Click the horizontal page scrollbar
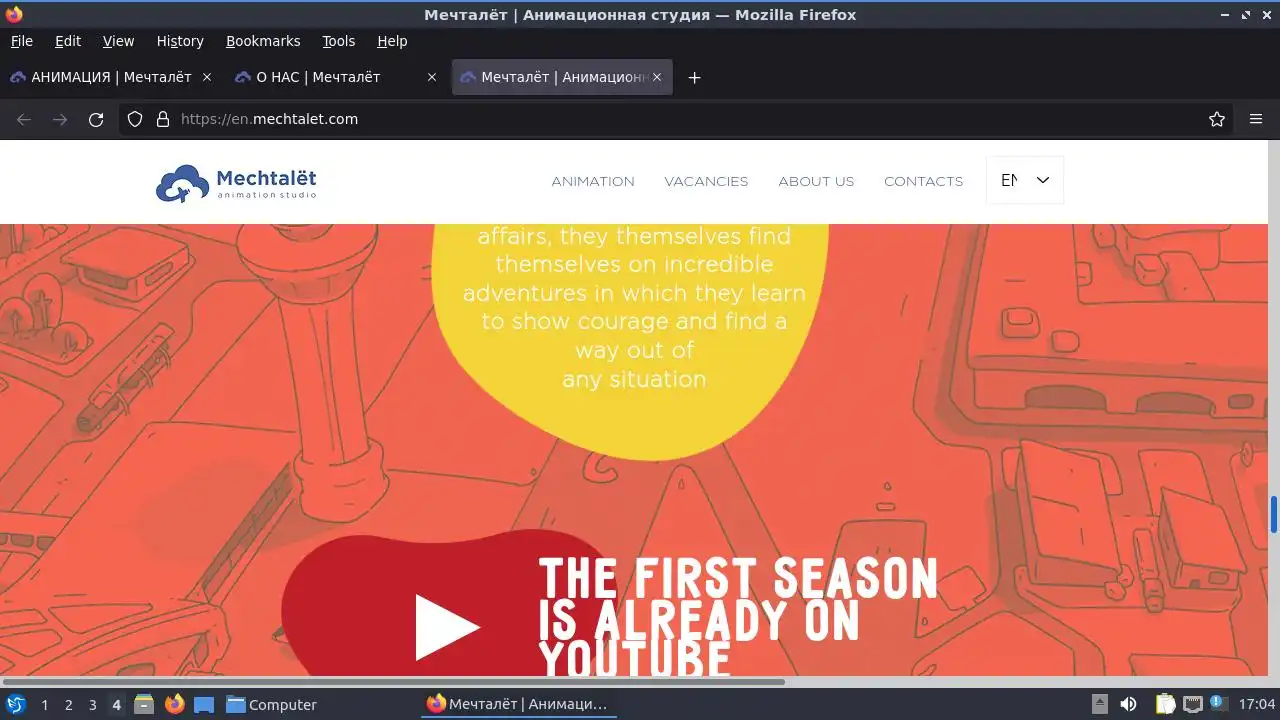 click(x=392, y=682)
